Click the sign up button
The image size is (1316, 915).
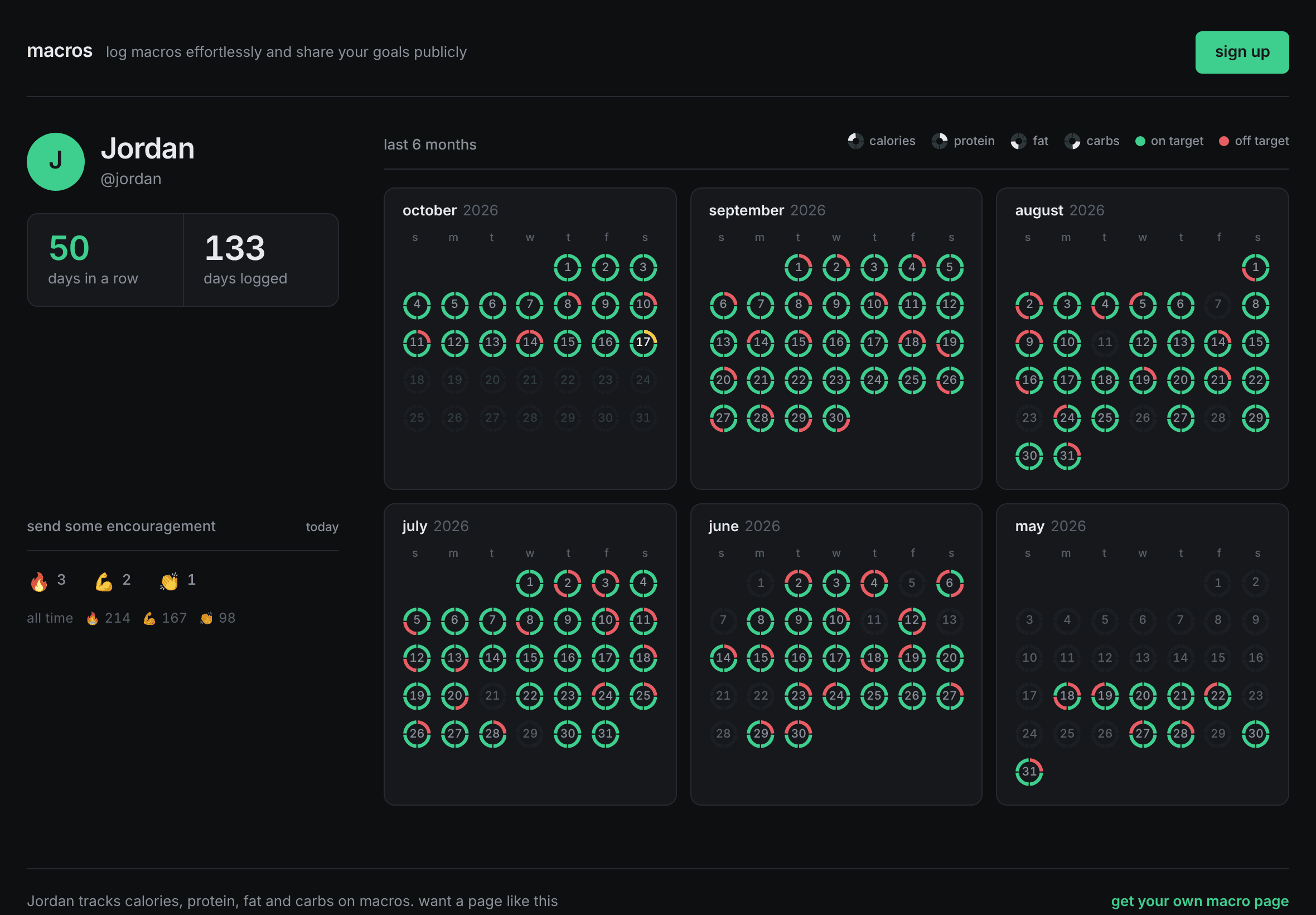click(1241, 52)
